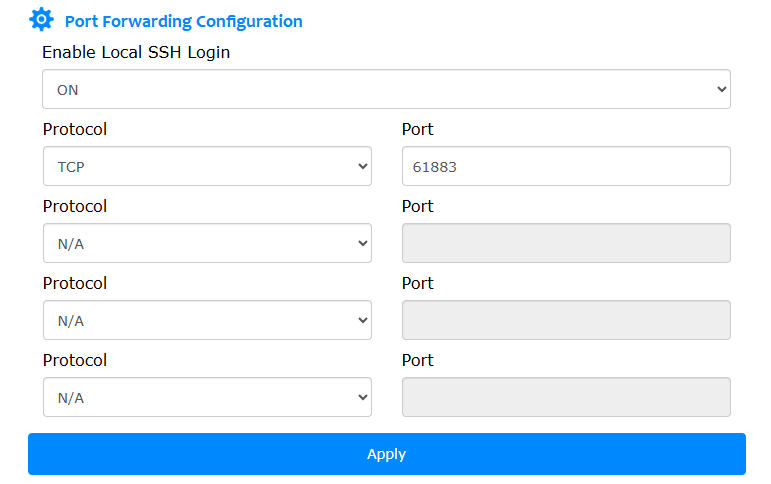This screenshot has height=484, width=771.
Task: Click the chevron arrow on the TCP dropdown
Action: click(363, 167)
